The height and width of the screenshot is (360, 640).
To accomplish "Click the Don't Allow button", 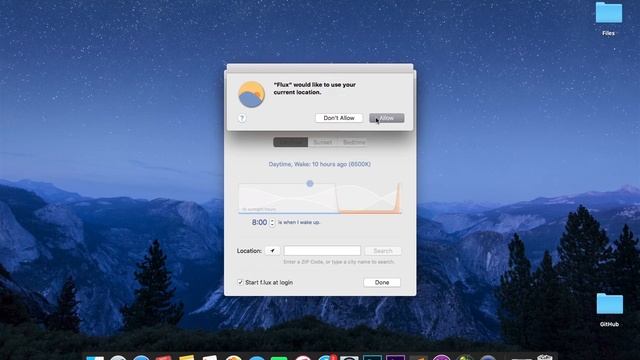I will [339, 118].
